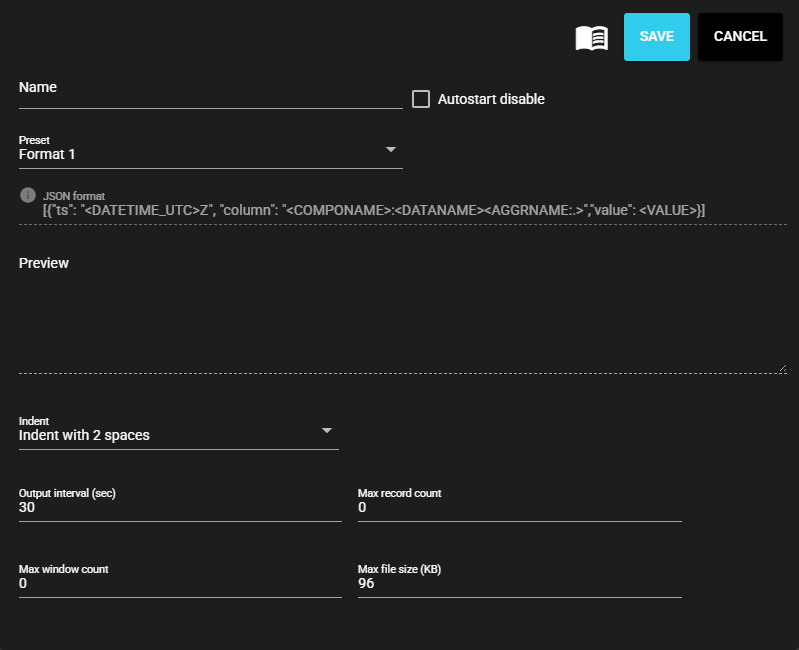Focus the Name input field
The width and height of the screenshot is (799, 650).
pos(210,94)
